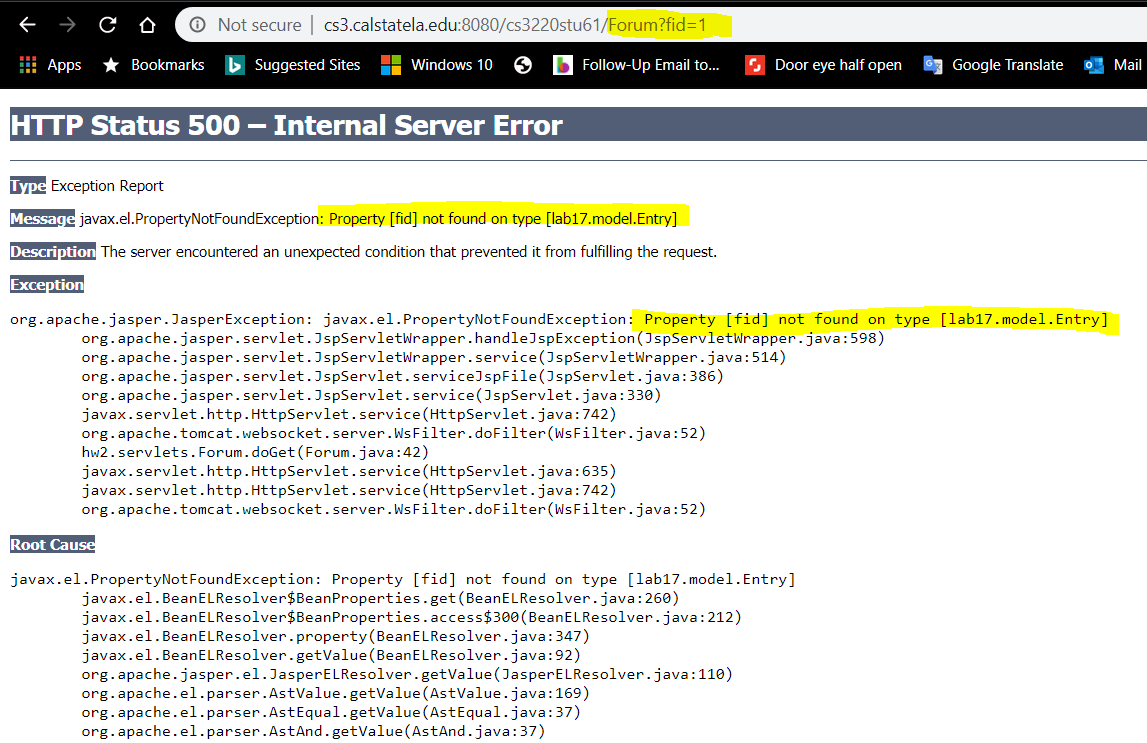Go to the browser home page
Viewport: 1147px width, 743px height.
pos(147,25)
